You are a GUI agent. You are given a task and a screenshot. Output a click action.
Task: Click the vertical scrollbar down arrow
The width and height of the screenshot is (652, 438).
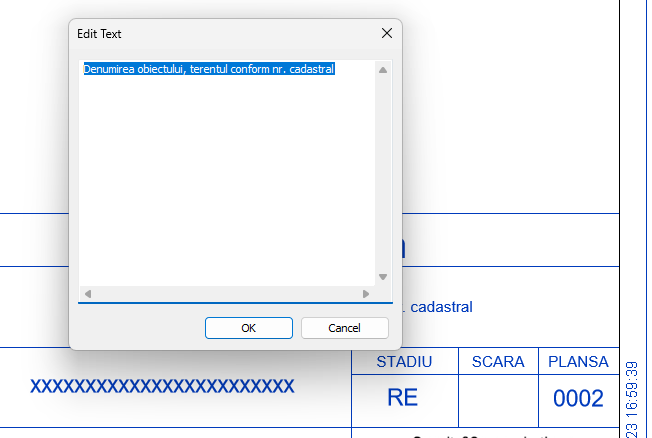(383, 277)
